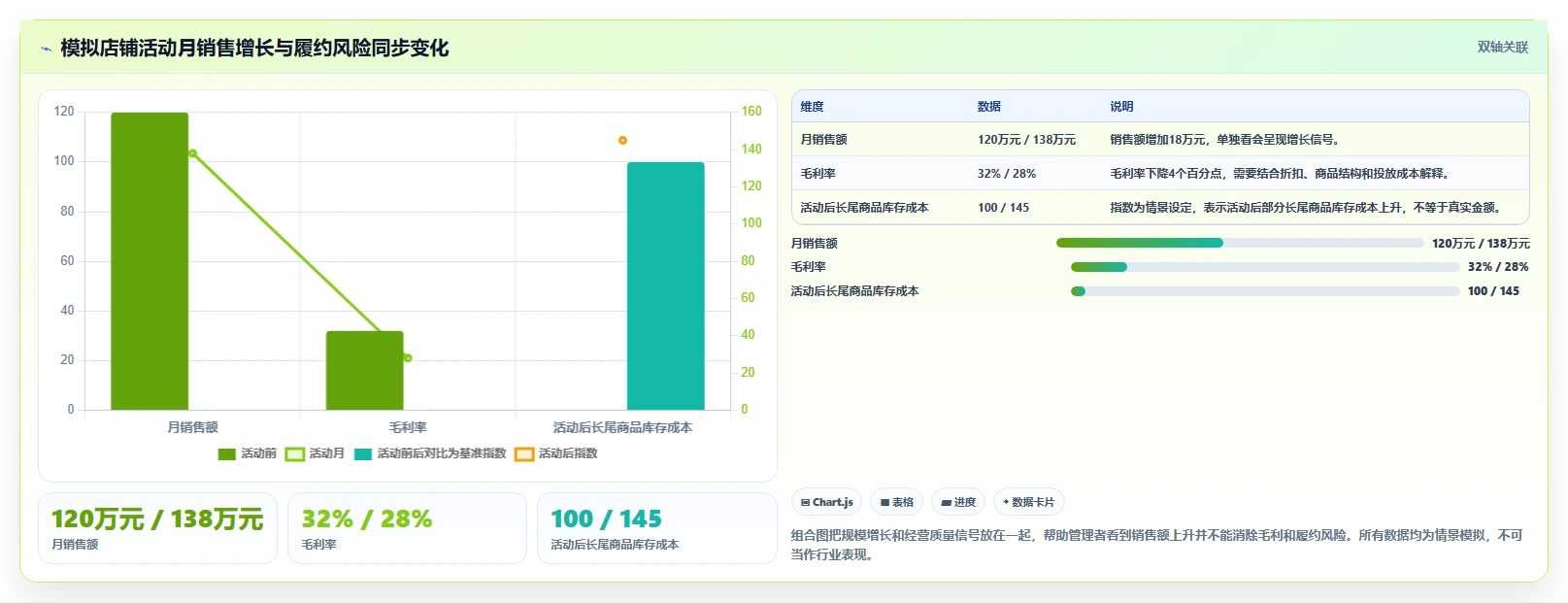Viewport: 1568px width, 603px height.
Task: Click right-axis value 160
Action: 751,112
